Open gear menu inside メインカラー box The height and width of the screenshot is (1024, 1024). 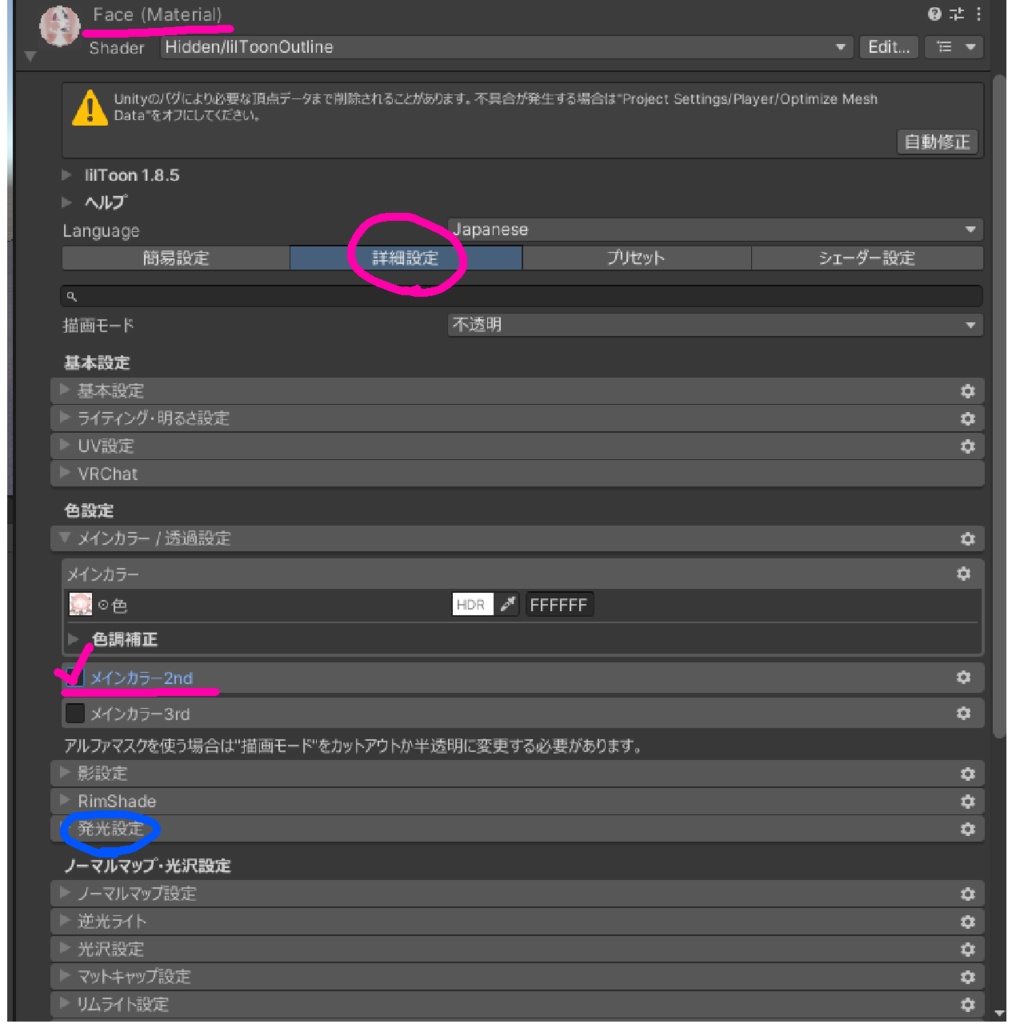point(963,573)
